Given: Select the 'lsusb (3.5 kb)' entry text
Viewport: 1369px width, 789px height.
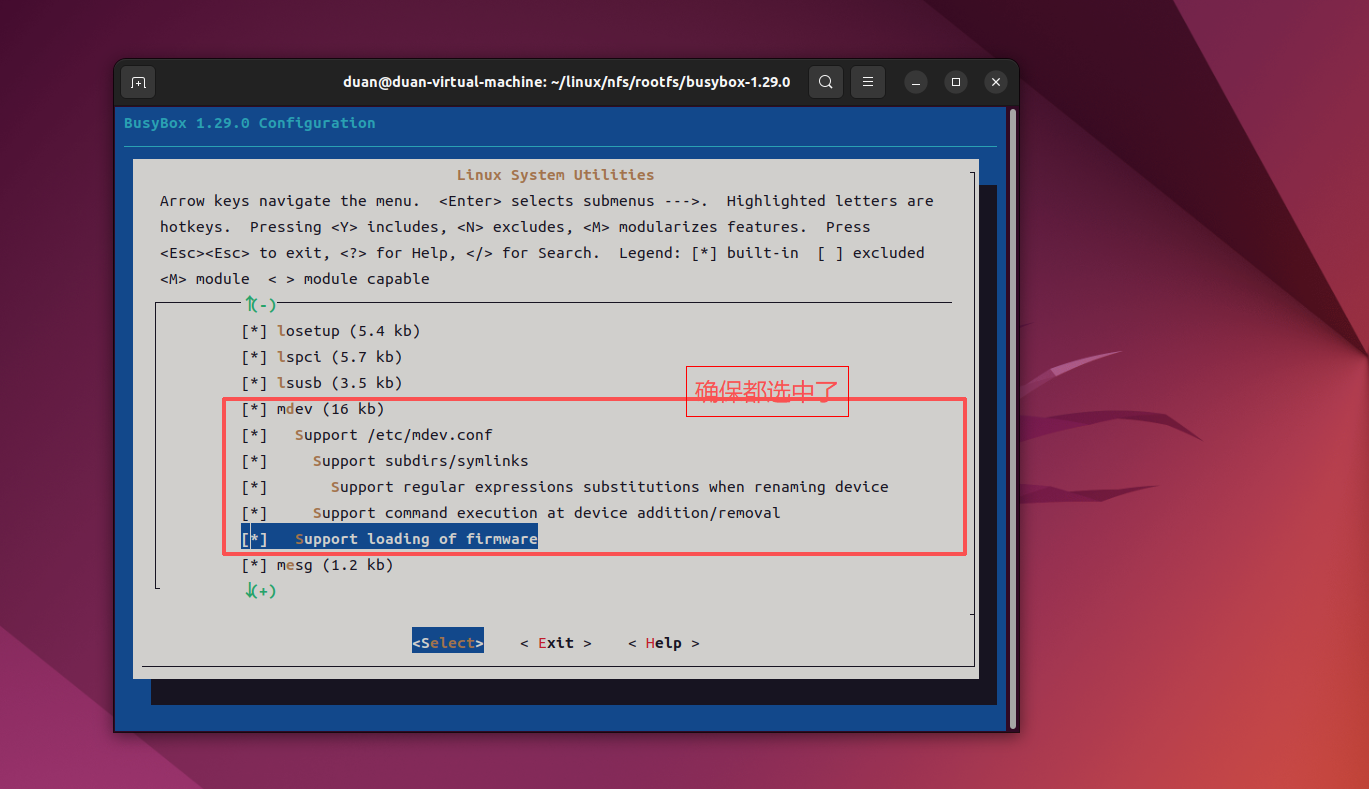Looking at the screenshot, I should pyautogui.click(x=340, y=383).
